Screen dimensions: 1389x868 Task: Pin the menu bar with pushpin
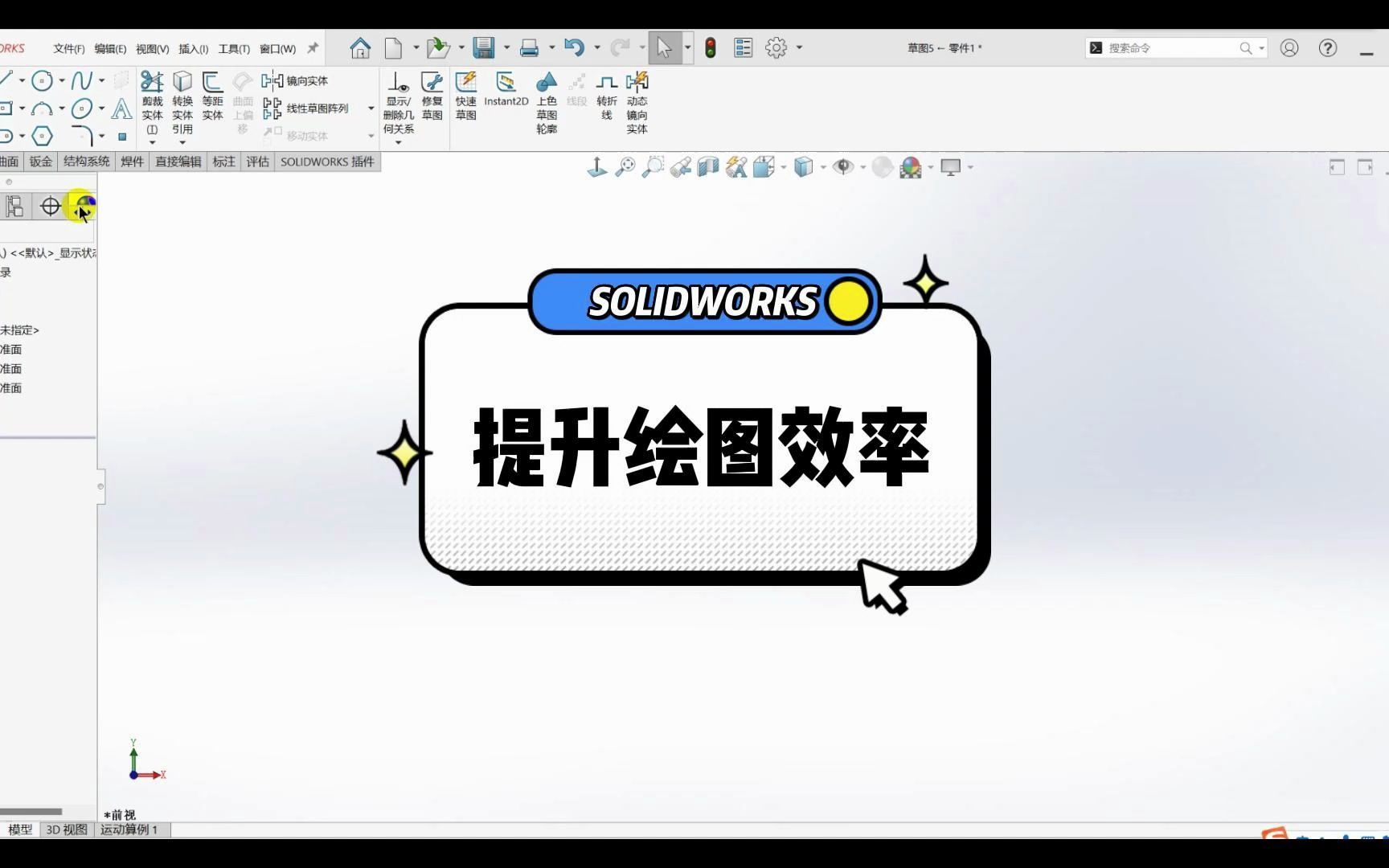313,48
